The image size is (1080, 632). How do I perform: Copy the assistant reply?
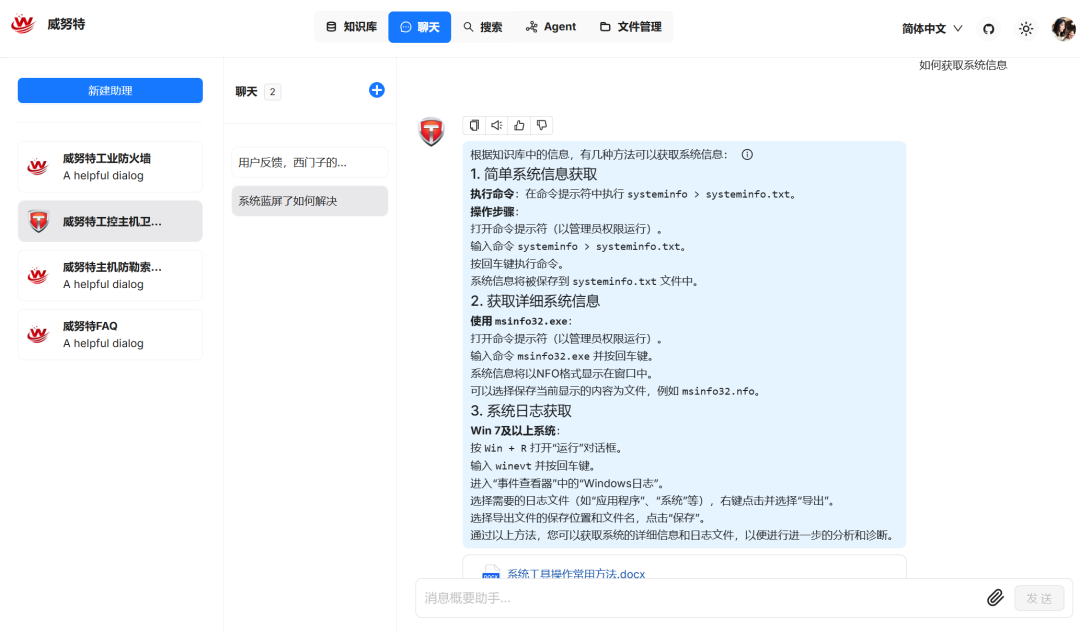pyautogui.click(x=474, y=125)
